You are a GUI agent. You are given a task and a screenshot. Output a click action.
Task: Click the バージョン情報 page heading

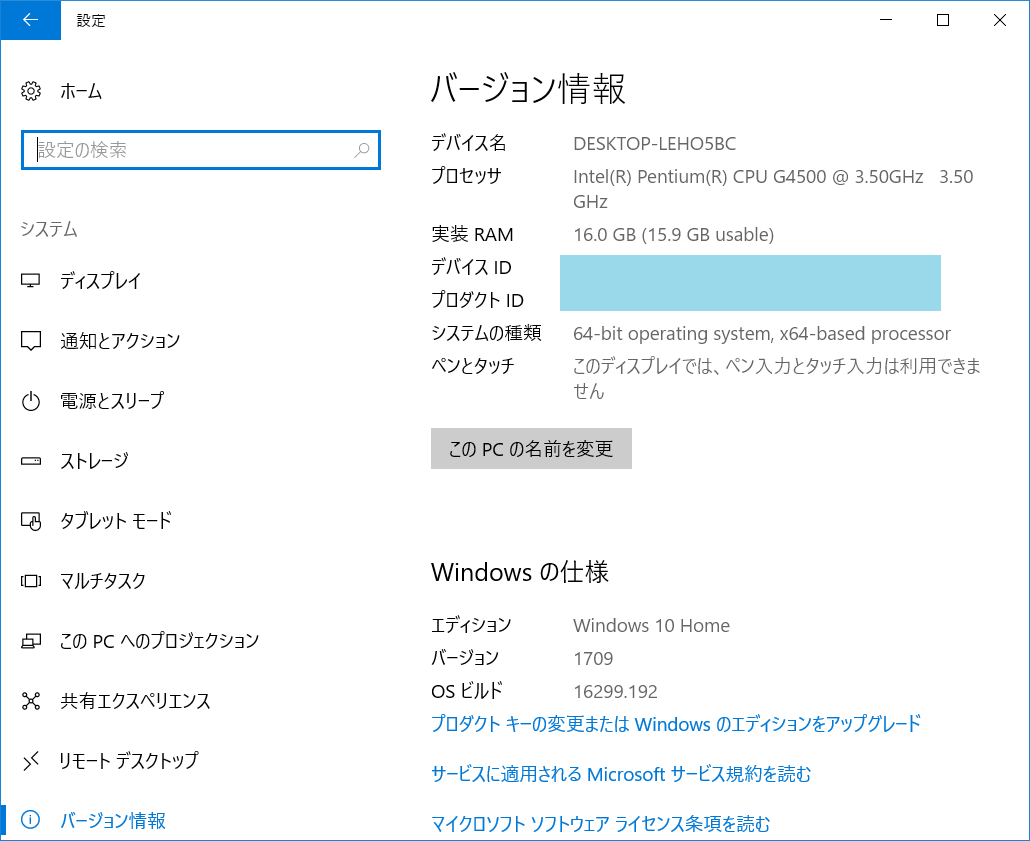tap(528, 89)
